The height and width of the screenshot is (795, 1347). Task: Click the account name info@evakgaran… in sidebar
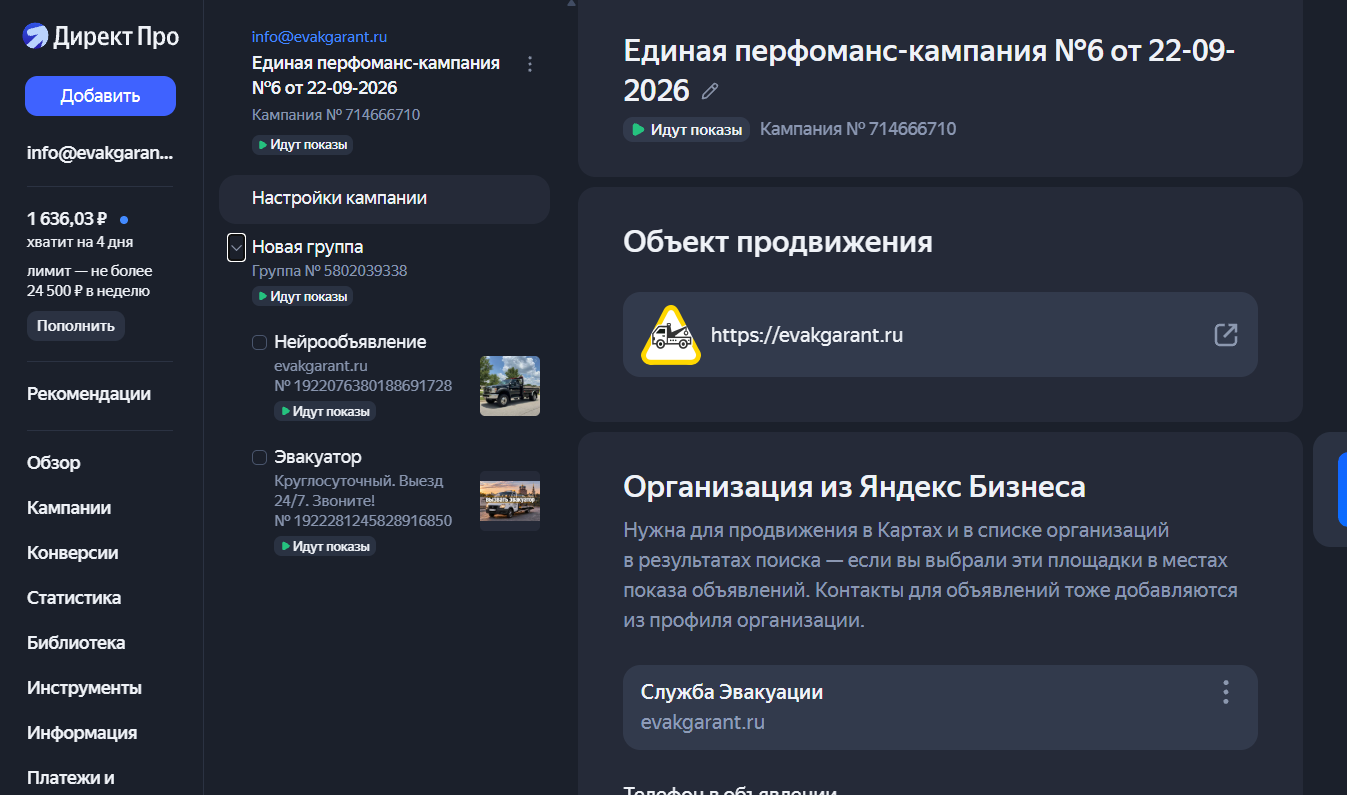click(x=100, y=154)
